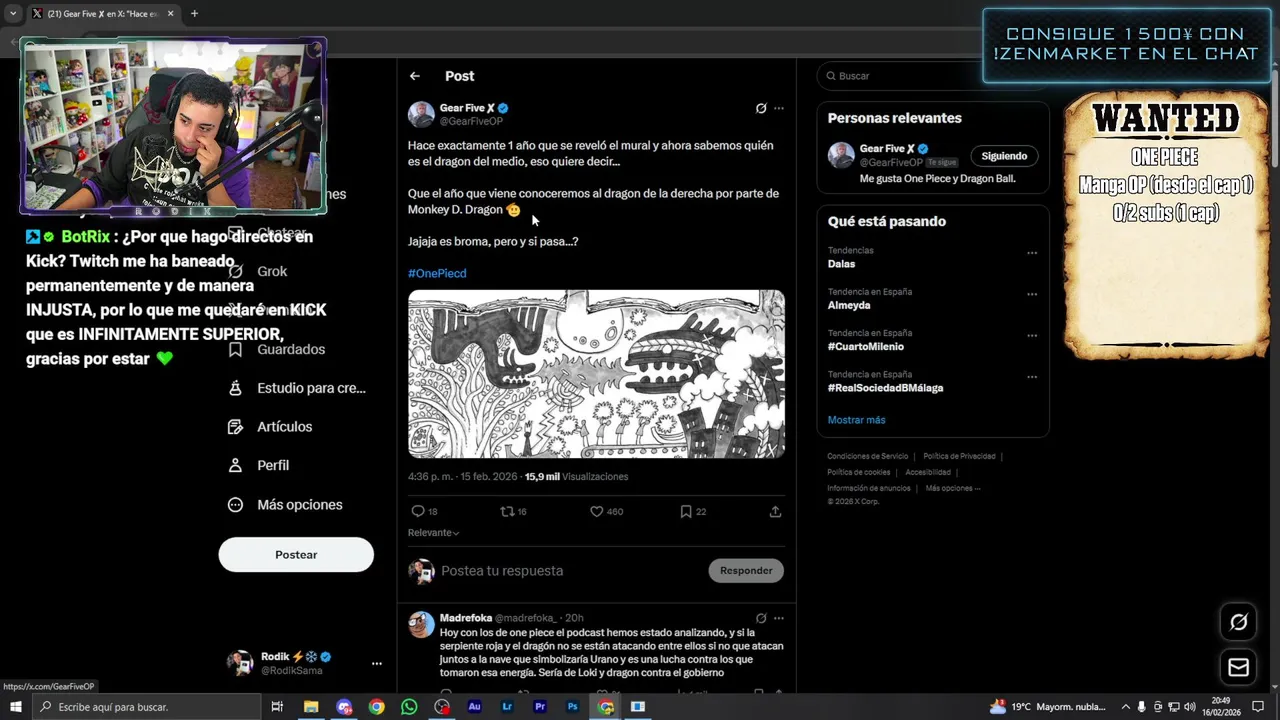Go to Perfil in the sidebar

click(x=273, y=465)
